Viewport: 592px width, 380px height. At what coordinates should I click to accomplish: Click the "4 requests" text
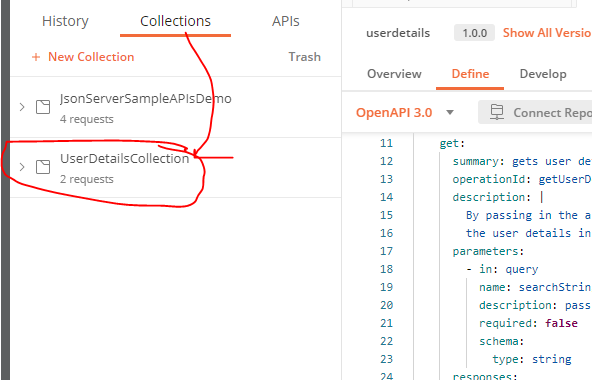pos(87,119)
